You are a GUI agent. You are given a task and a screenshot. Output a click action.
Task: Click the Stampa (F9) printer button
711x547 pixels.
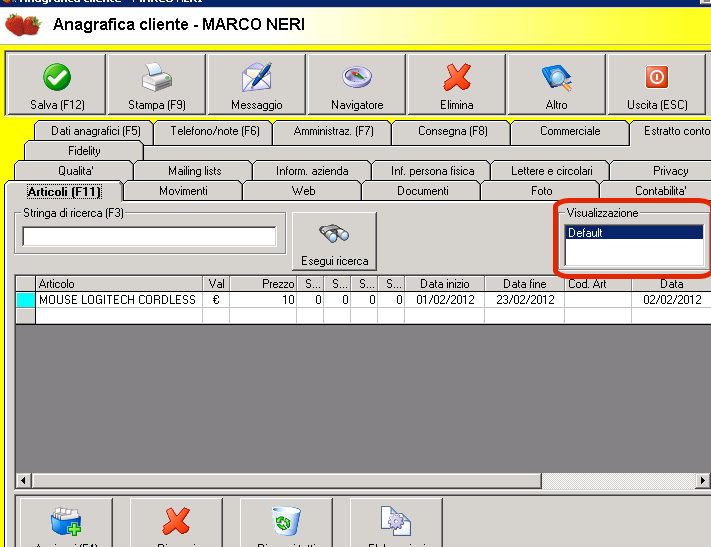tap(156, 84)
